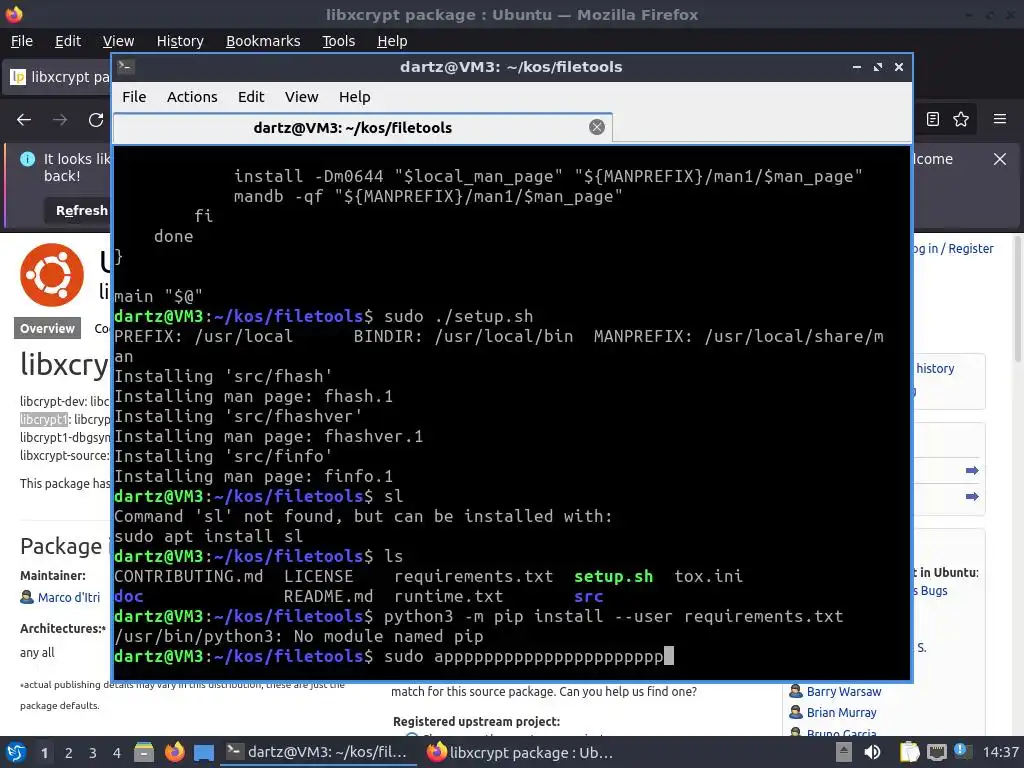
Task: Click the taskbar clock showing 14:37
Action: click(1000, 752)
